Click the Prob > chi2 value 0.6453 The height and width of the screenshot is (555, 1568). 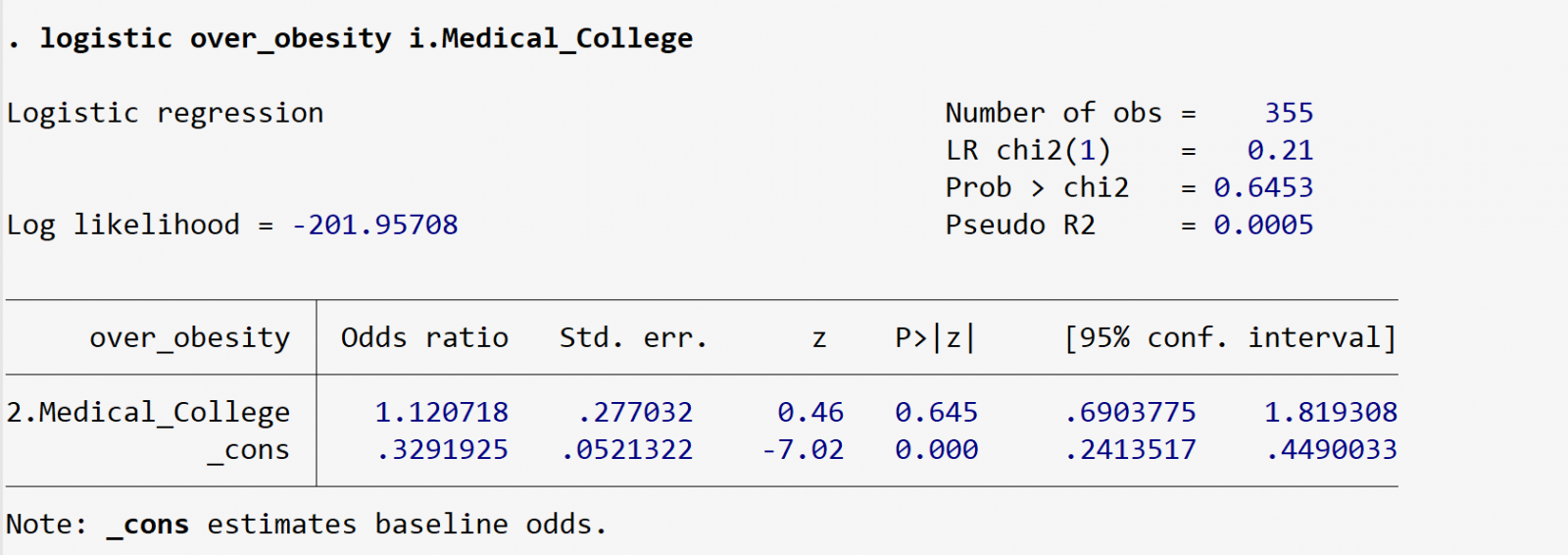point(1262,187)
